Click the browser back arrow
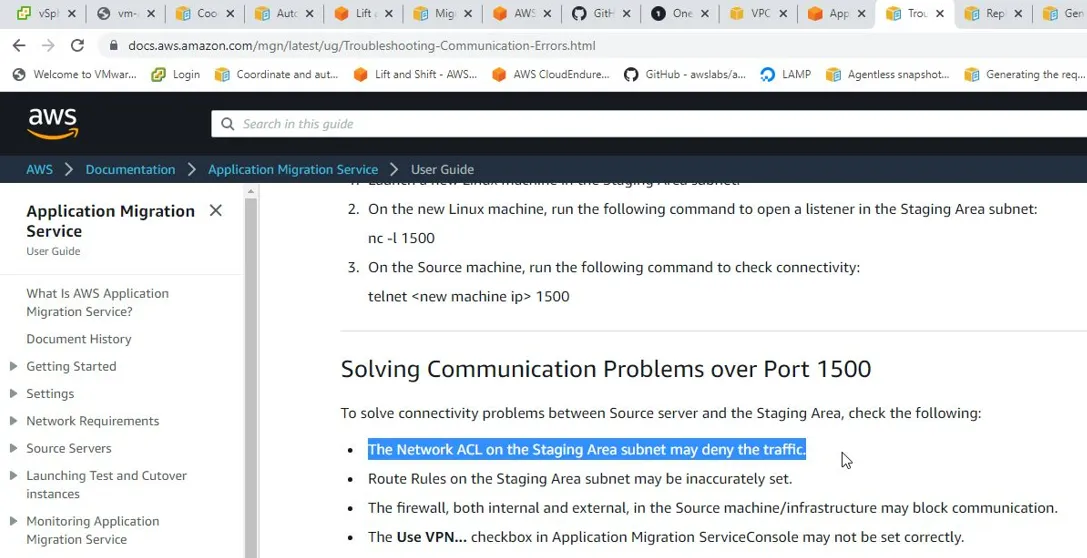Screen dimensions: 1087x558 coord(19,46)
